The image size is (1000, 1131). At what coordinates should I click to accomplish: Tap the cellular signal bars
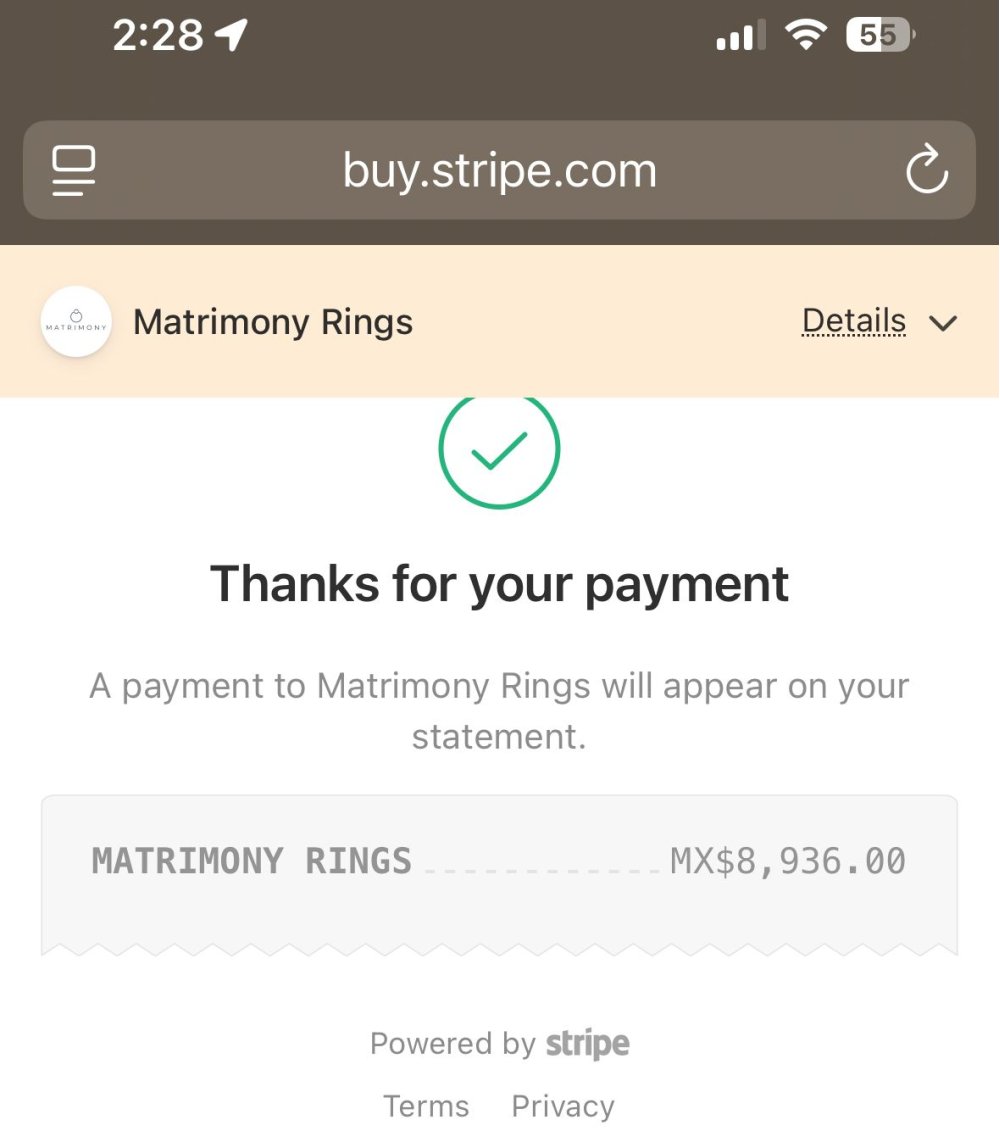[x=740, y=37]
